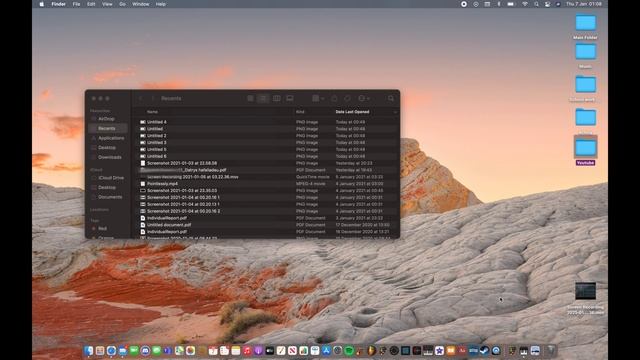Image resolution: width=640 pixels, height=360 pixels.
Task: Toggle sort direction arrow in Date column
Action: click(x=395, y=112)
